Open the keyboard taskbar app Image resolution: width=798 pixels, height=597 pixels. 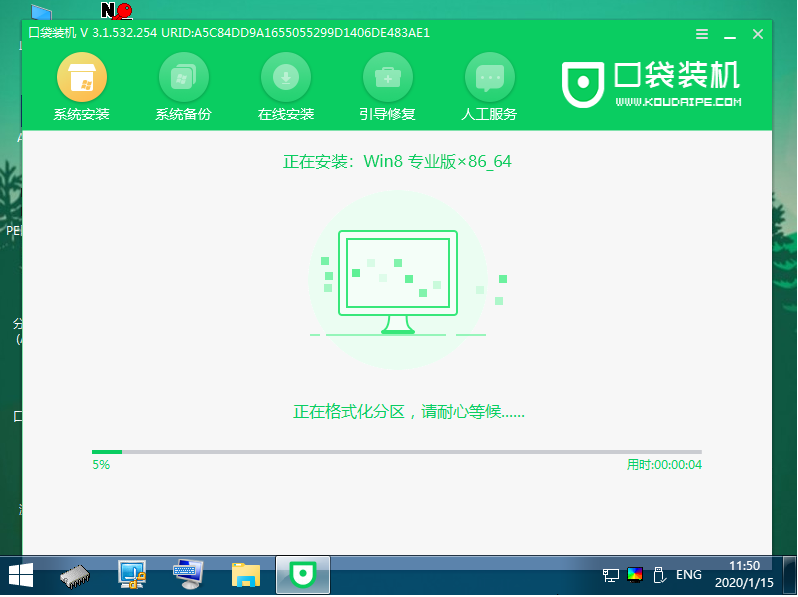(188, 576)
